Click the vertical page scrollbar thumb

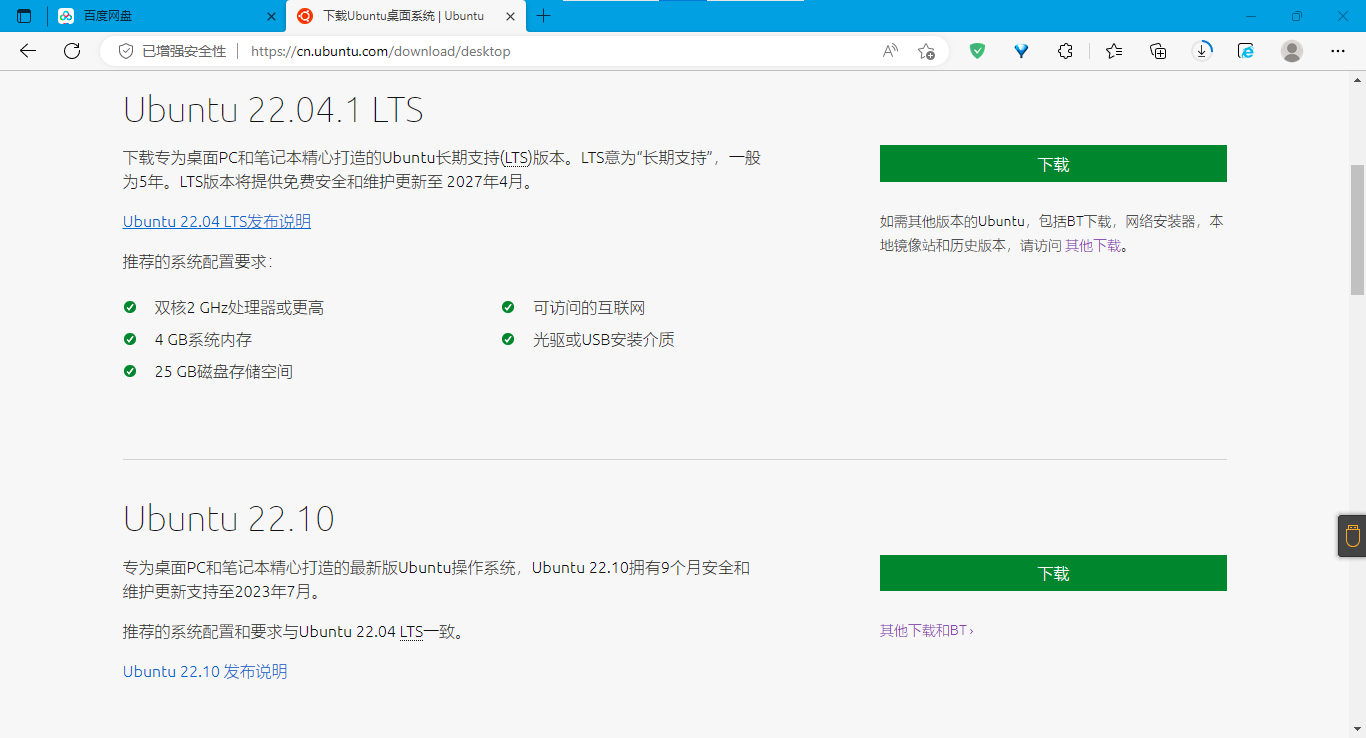coord(1357,230)
